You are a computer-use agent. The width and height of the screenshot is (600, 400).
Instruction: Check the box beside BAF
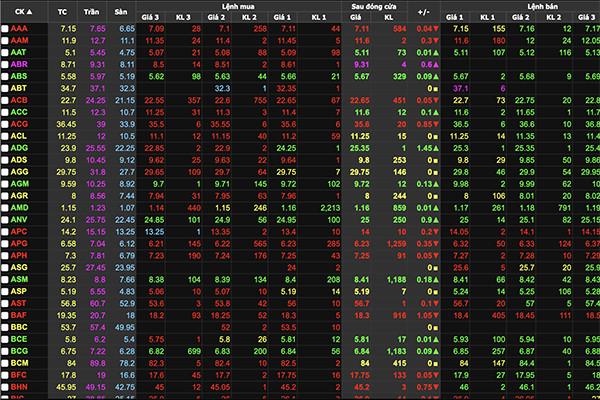5,315
